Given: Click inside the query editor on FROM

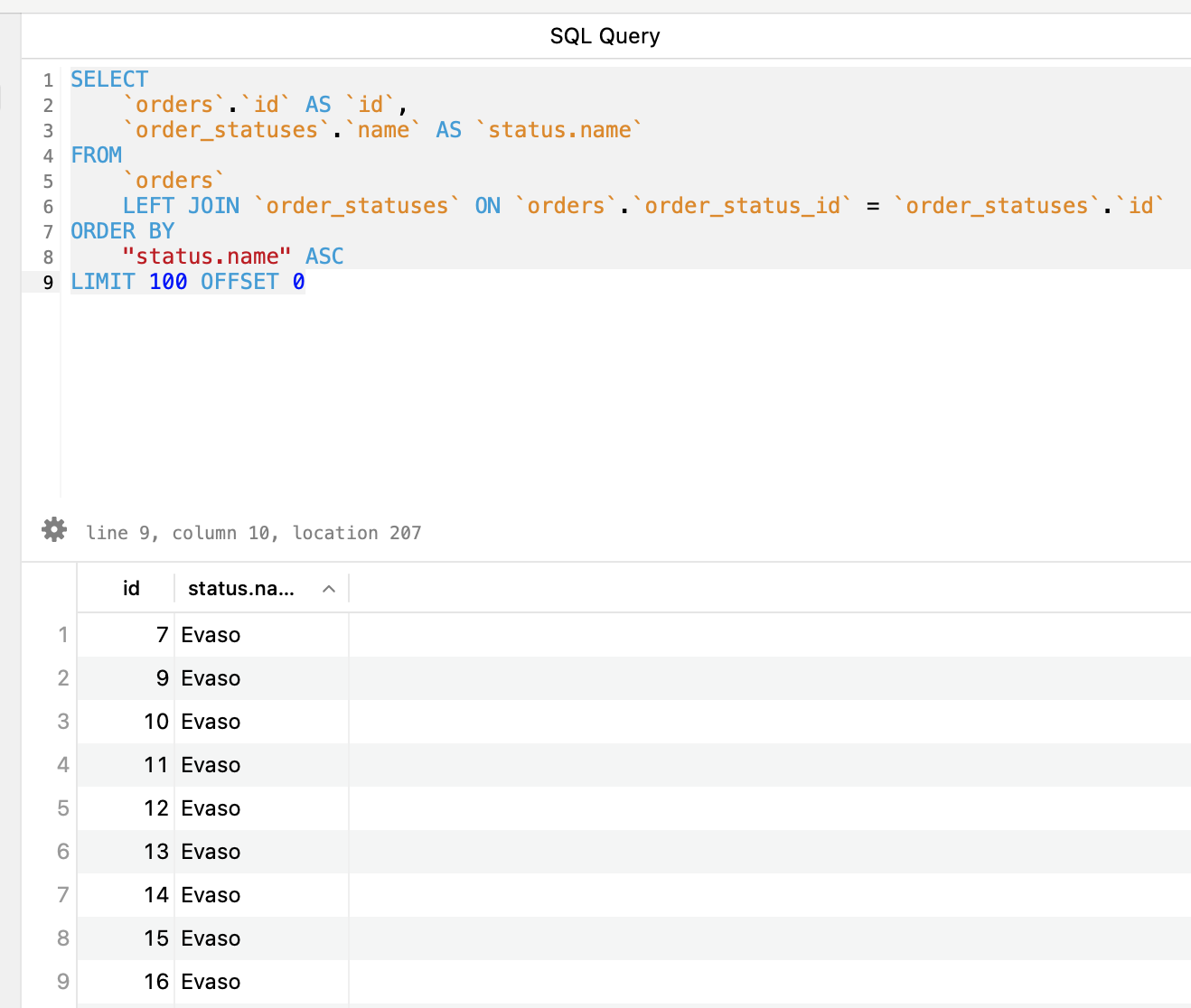Looking at the screenshot, I should [96, 155].
